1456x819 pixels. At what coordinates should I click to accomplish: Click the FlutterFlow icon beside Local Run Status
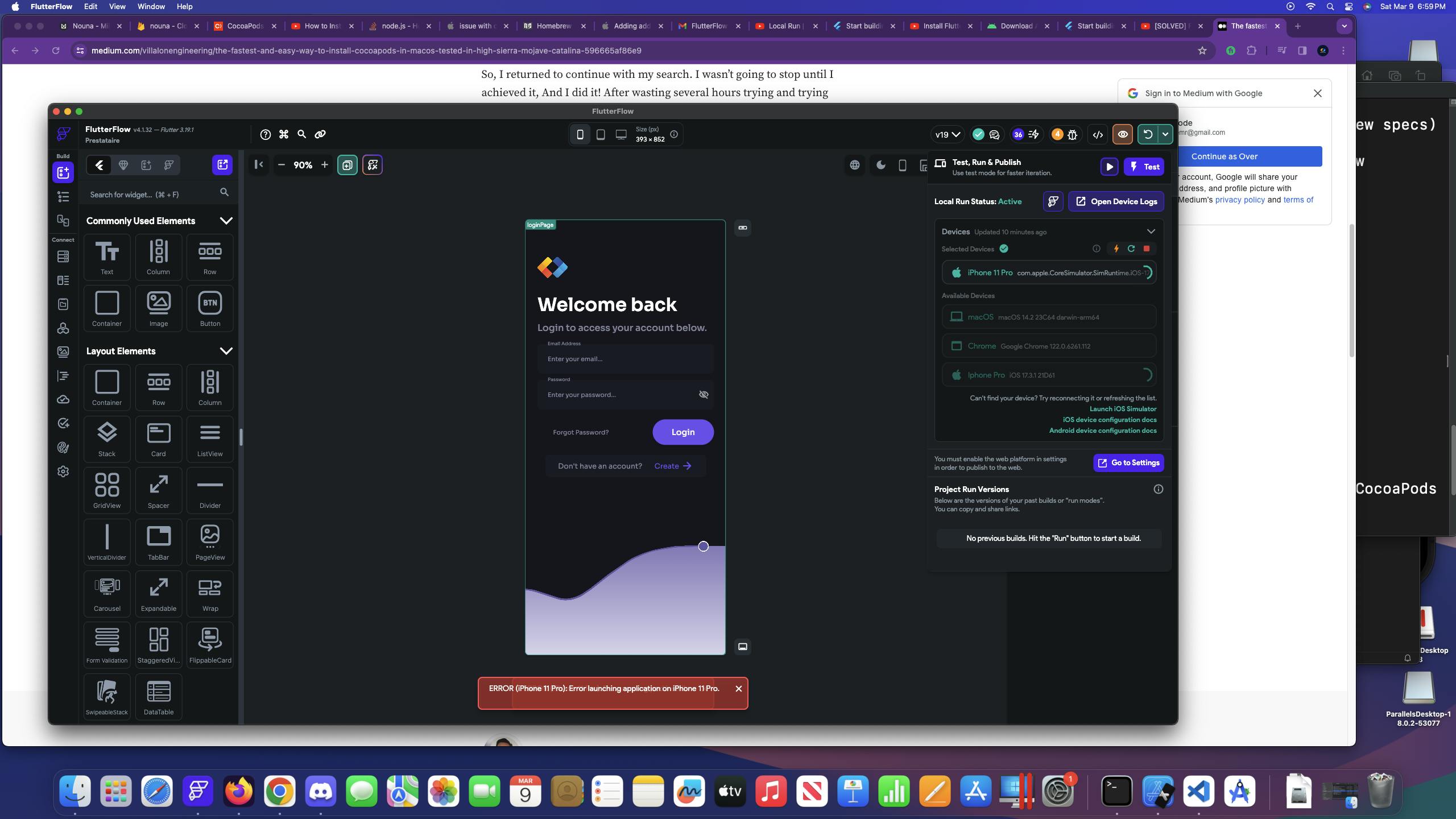[x=1053, y=201]
